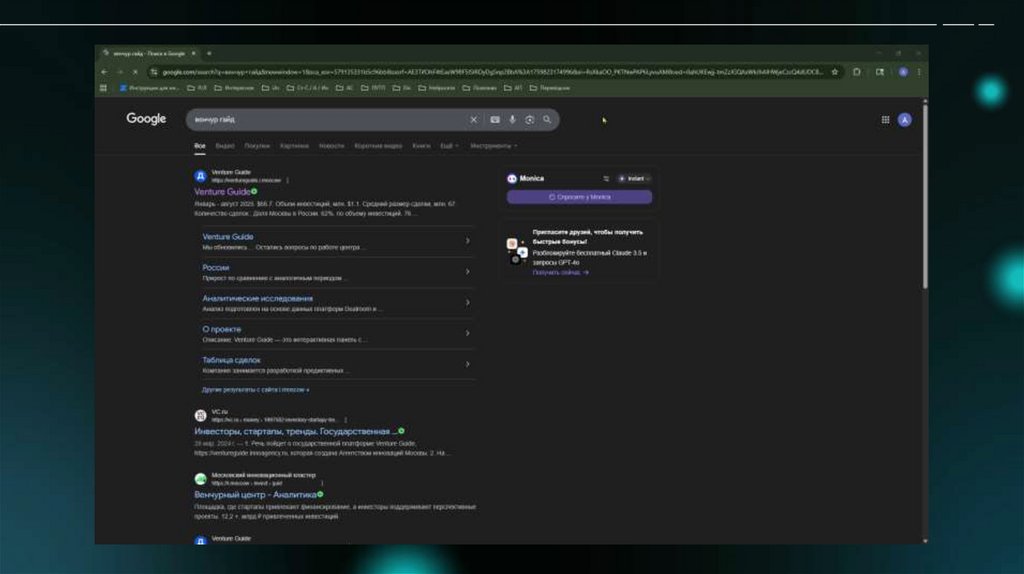Stop page loading with the X button
The height and width of the screenshot is (574, 1024).
click(x=135, y=72)
